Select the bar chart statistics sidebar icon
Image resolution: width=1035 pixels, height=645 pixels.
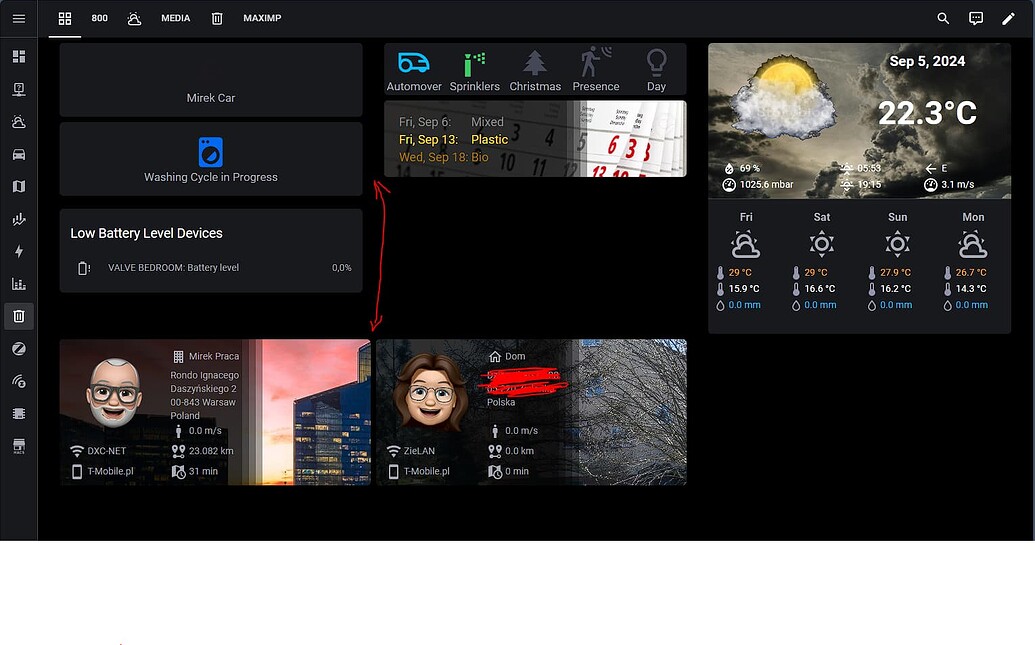[19, 283]
